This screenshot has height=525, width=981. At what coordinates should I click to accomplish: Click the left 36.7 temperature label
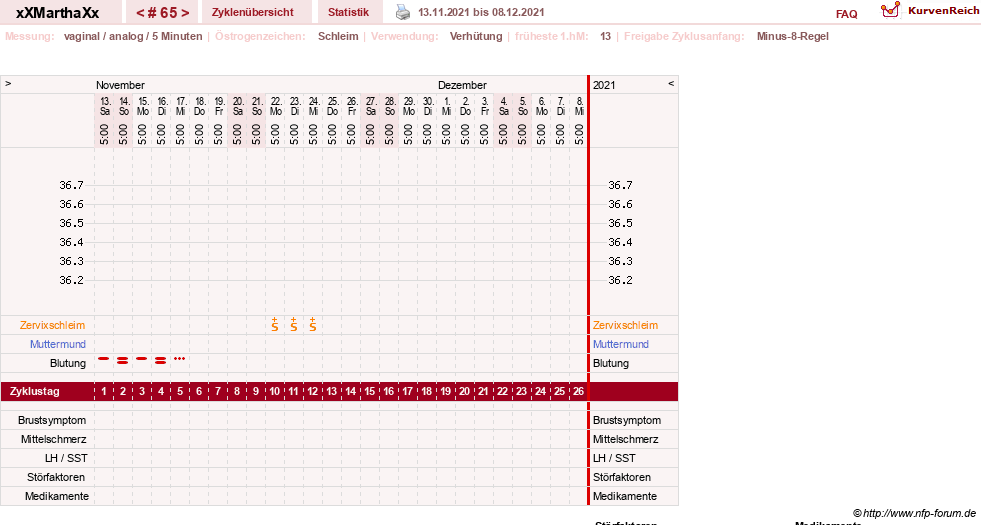pyautogui.click(x=71, y=185)
